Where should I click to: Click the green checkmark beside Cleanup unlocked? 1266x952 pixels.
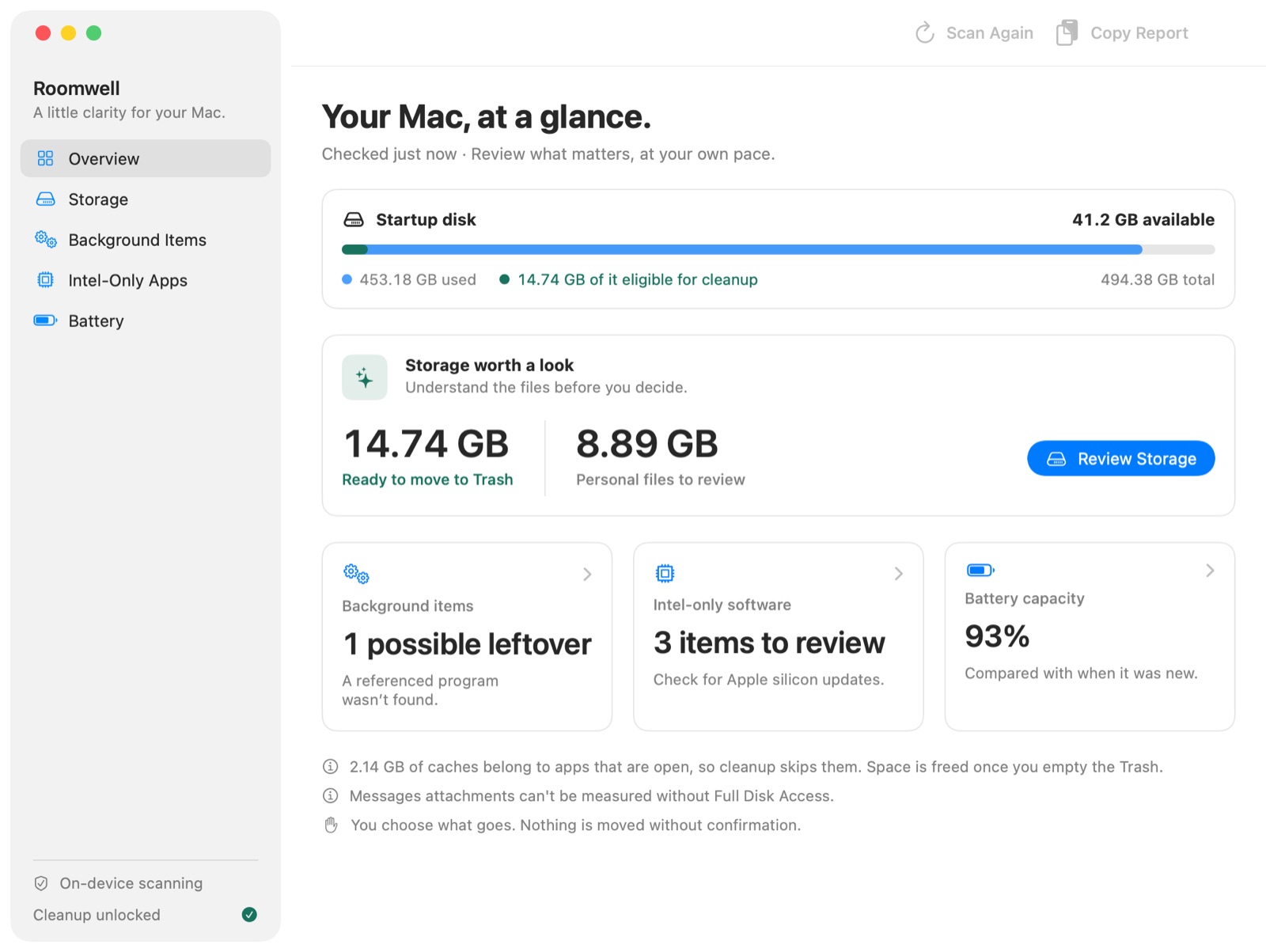(x=249, y=915)
